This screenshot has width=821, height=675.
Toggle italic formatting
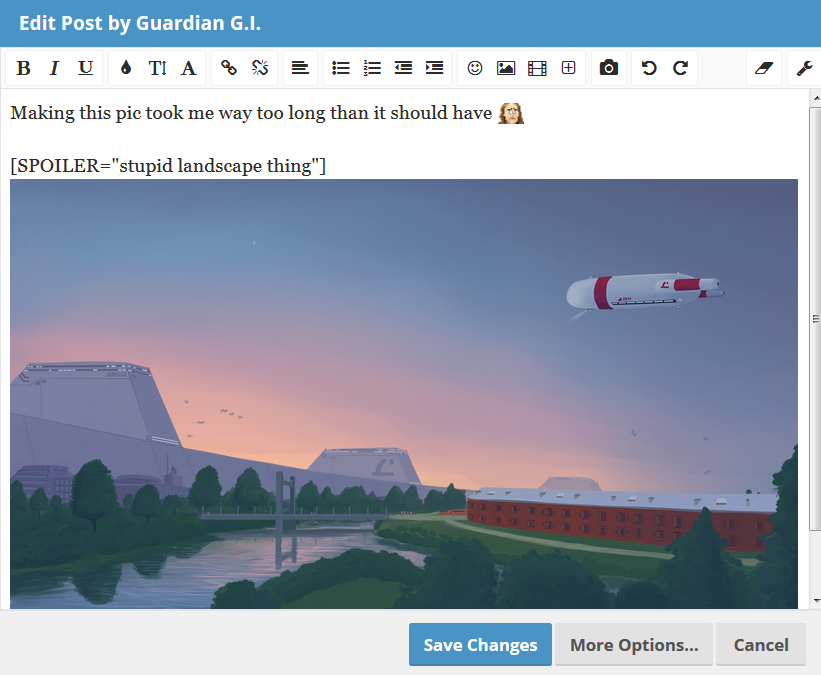[54, 68]
